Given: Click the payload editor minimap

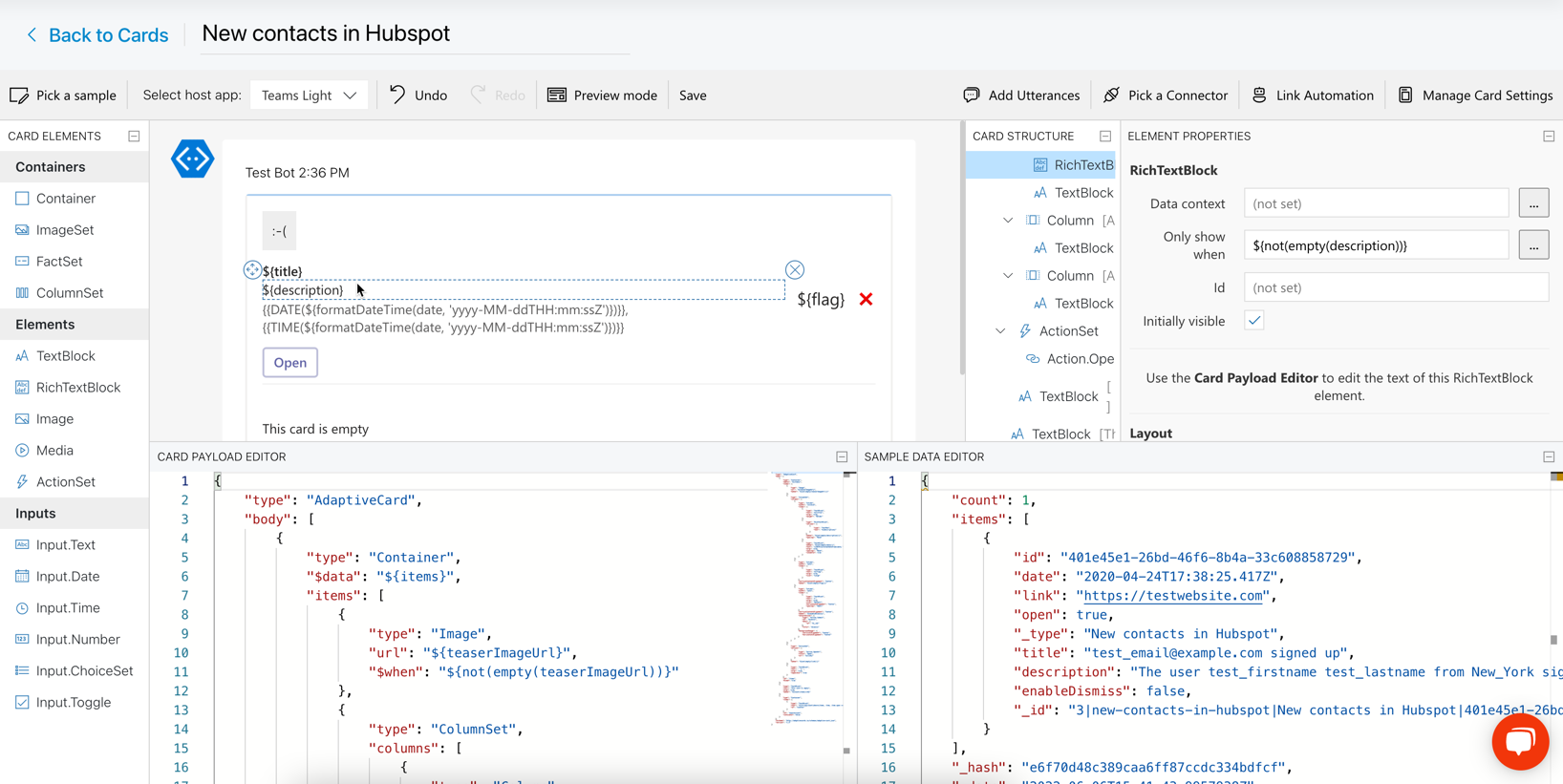Looking at the screenshot, I should [x=804, y=602].
